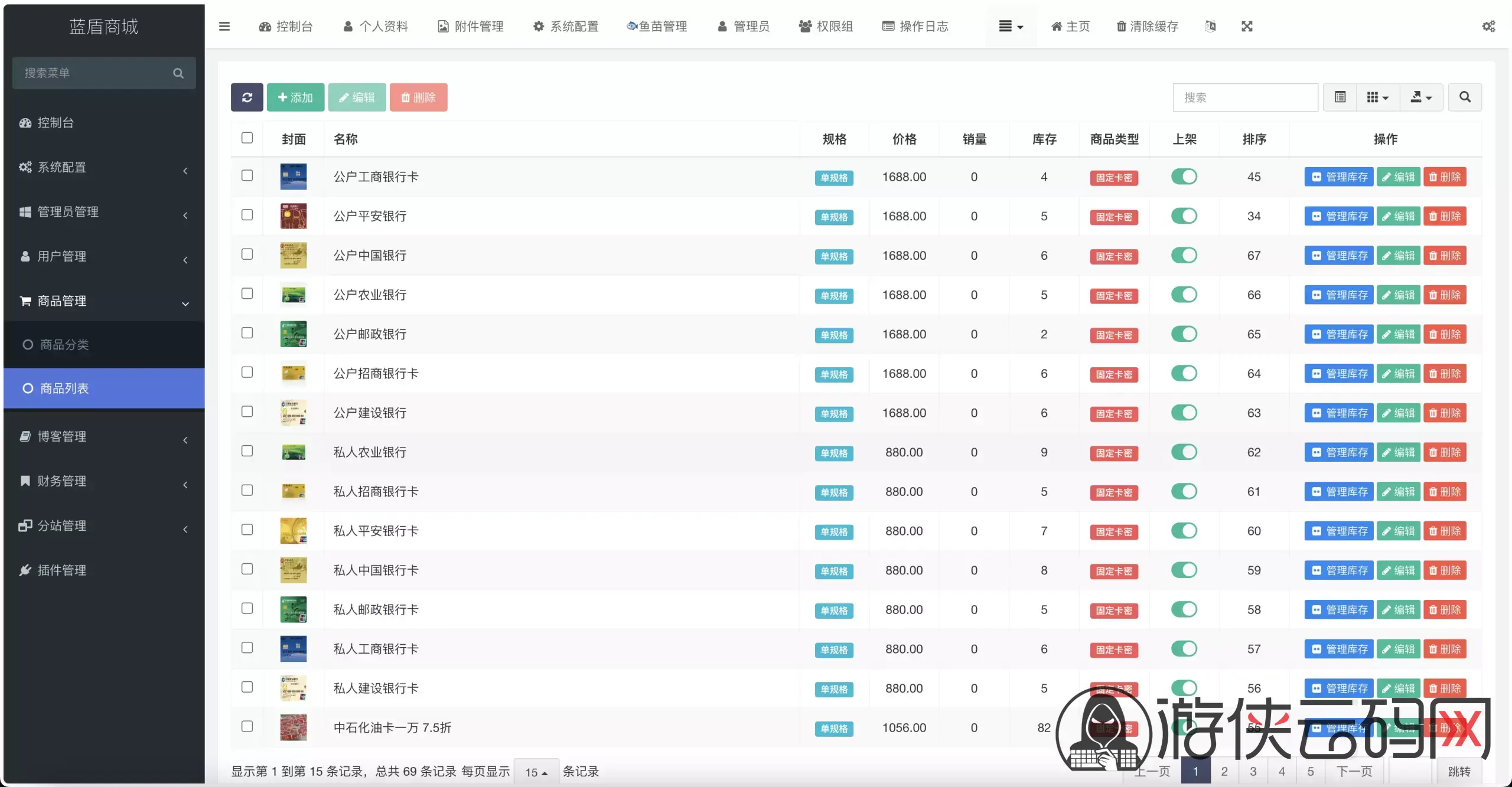Delete the 私人平安银行卡 row
The width and height of the screenshot is (1512, 787).
pyautogui.click(x=1445, y=531)
